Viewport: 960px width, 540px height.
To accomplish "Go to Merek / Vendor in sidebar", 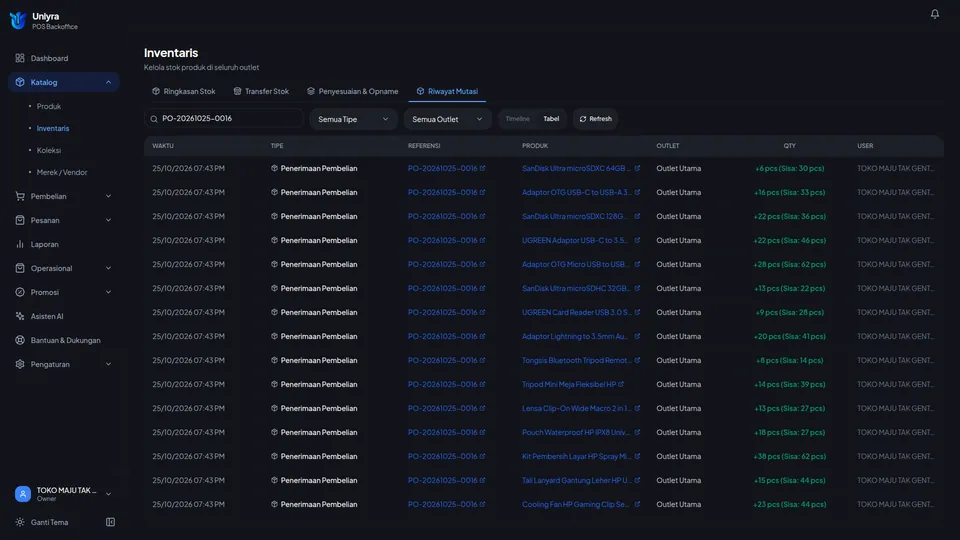I will pyautogui.click(x=62, y=172).
